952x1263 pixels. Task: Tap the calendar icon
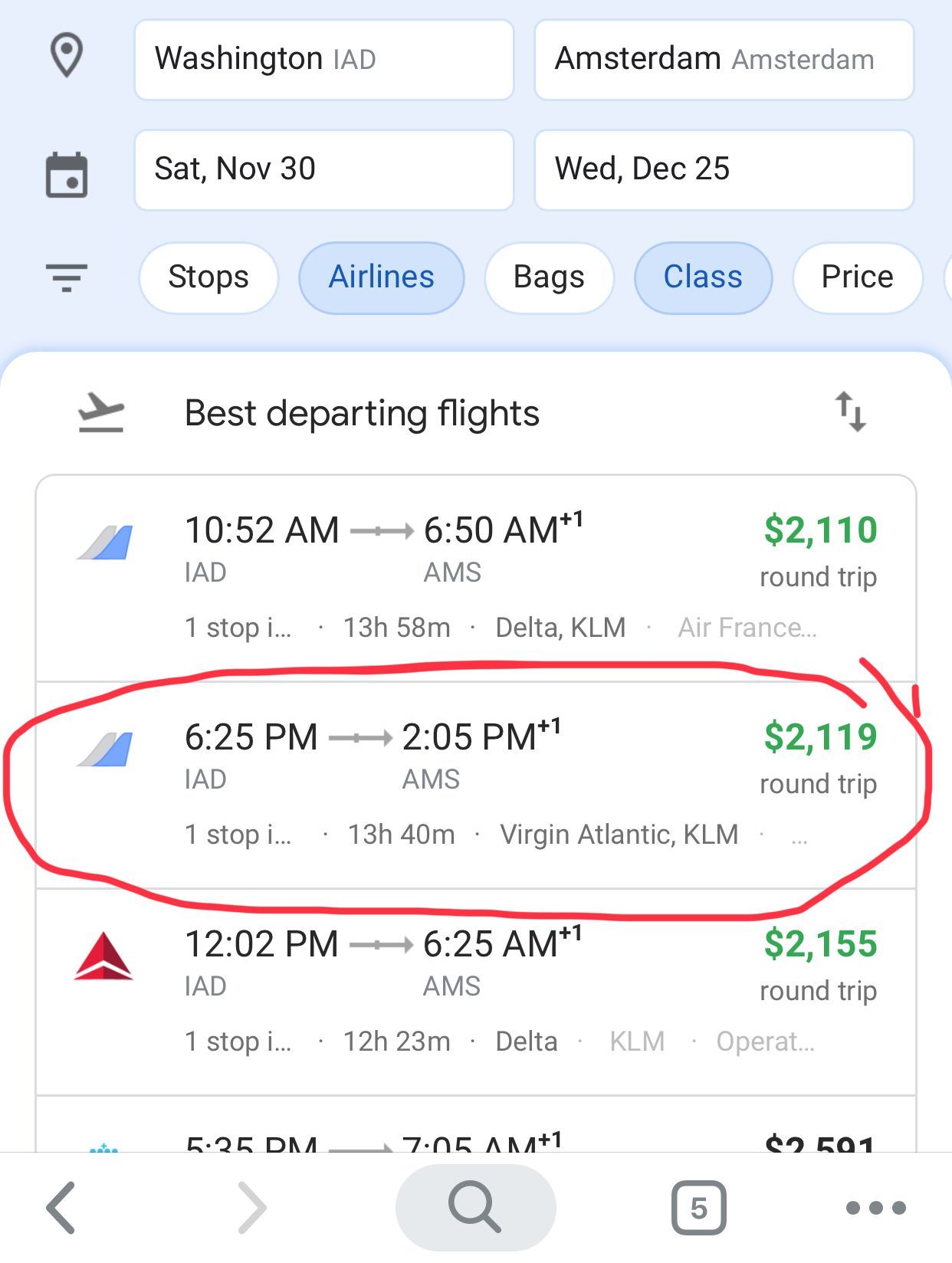[67, 175]
